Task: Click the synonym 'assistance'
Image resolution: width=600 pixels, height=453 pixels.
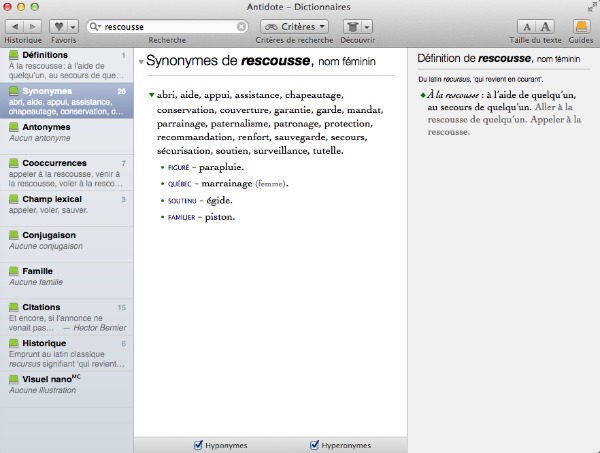Action: tap(258, 95)
